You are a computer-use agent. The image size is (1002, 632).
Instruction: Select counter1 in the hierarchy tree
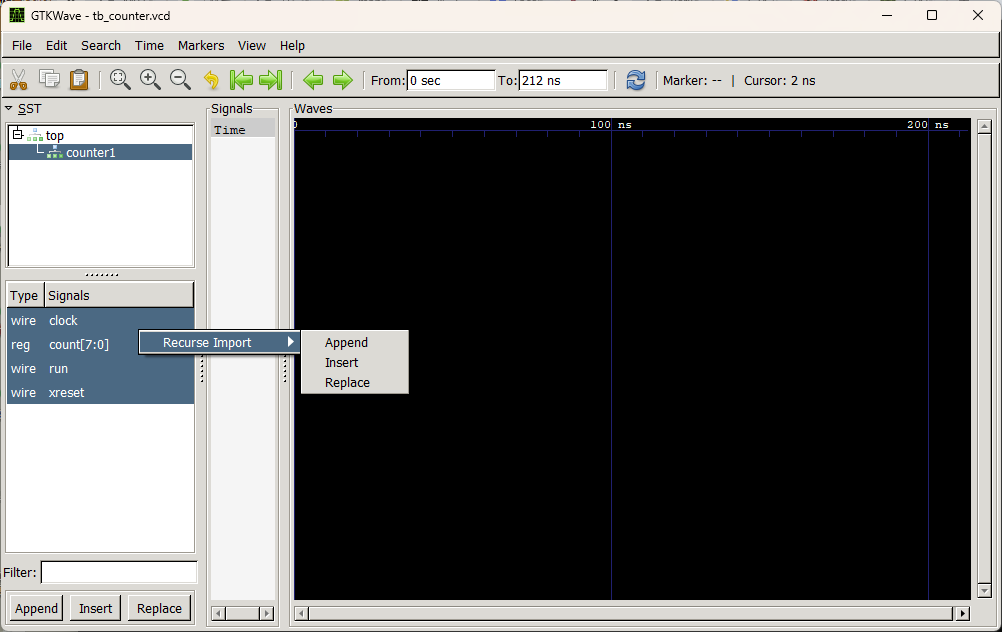click(90, 153)
